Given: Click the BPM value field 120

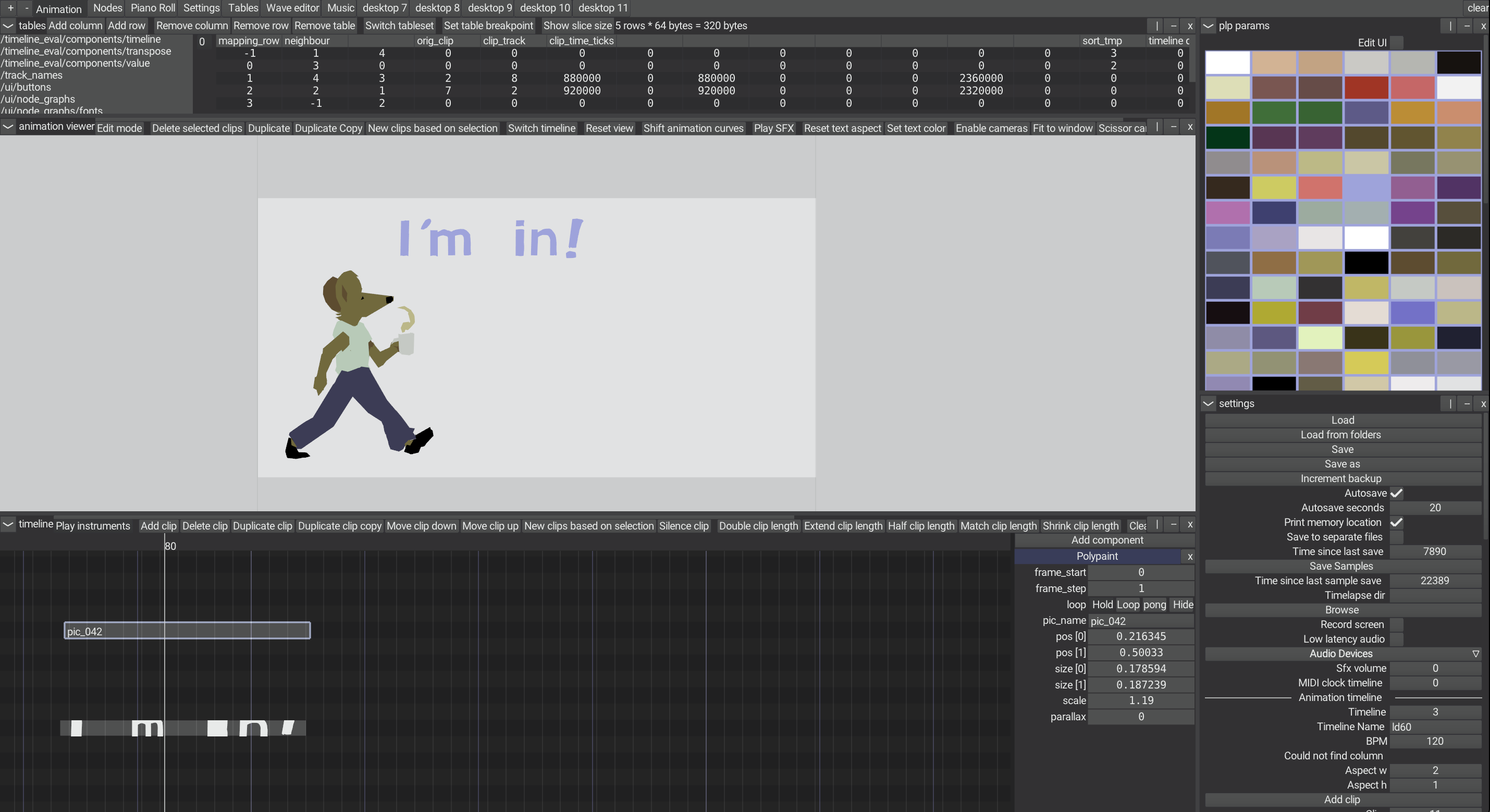Looking at the screenshot, I should tap(1434, 742).
